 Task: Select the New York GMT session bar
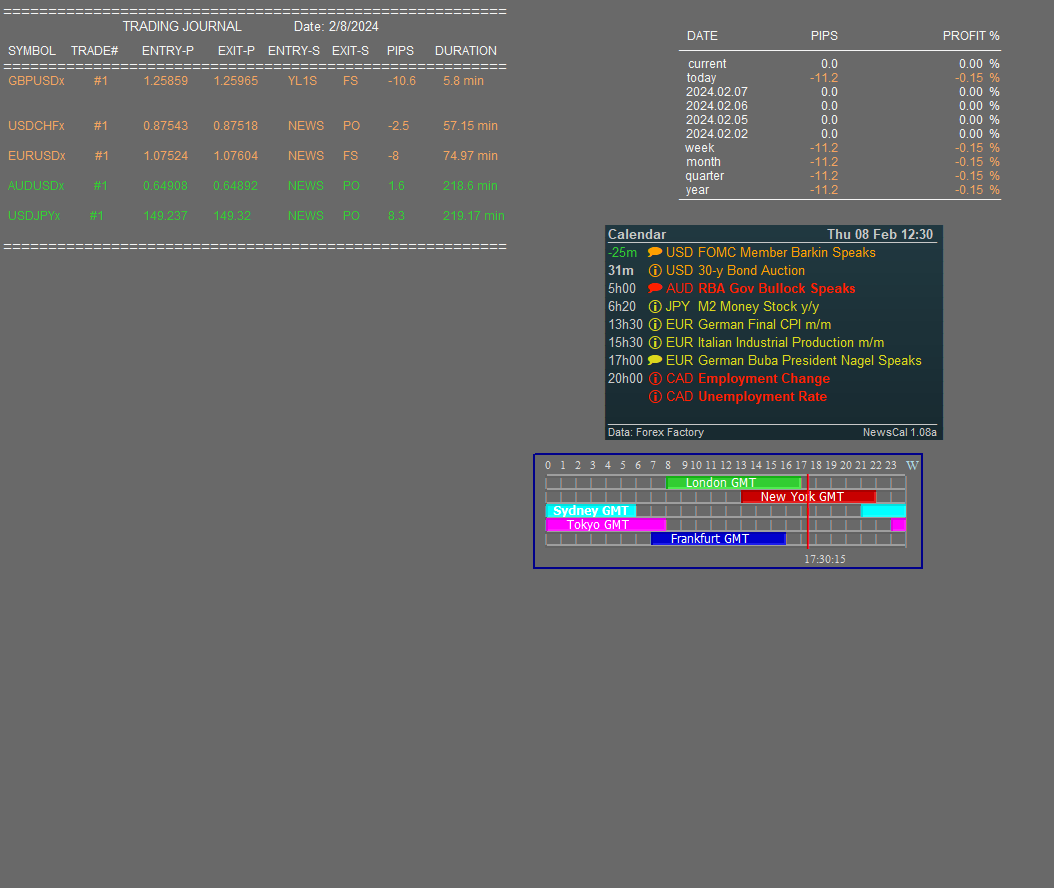point(808,497)
